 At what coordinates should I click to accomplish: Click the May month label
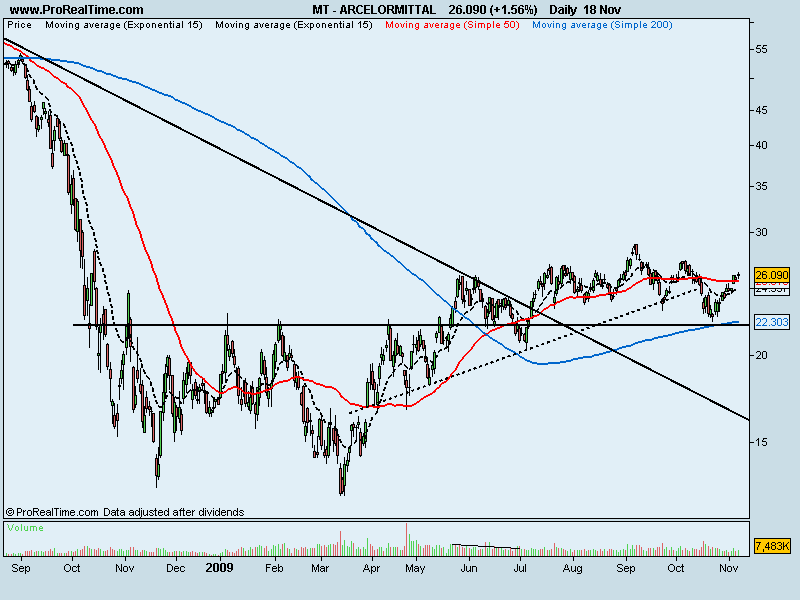tap(415, 568)
